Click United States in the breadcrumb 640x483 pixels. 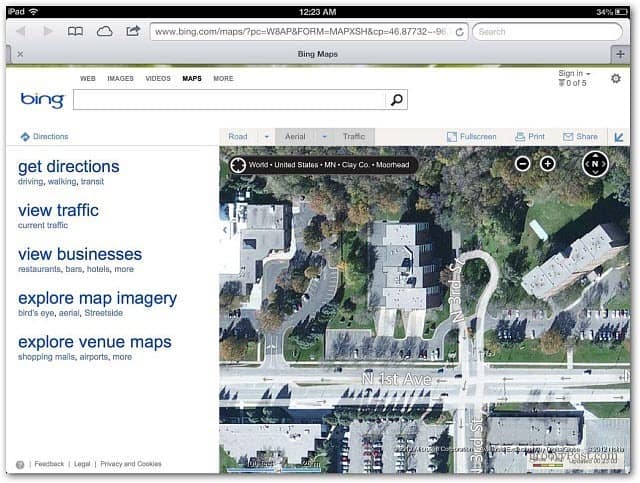pos(296,165)
